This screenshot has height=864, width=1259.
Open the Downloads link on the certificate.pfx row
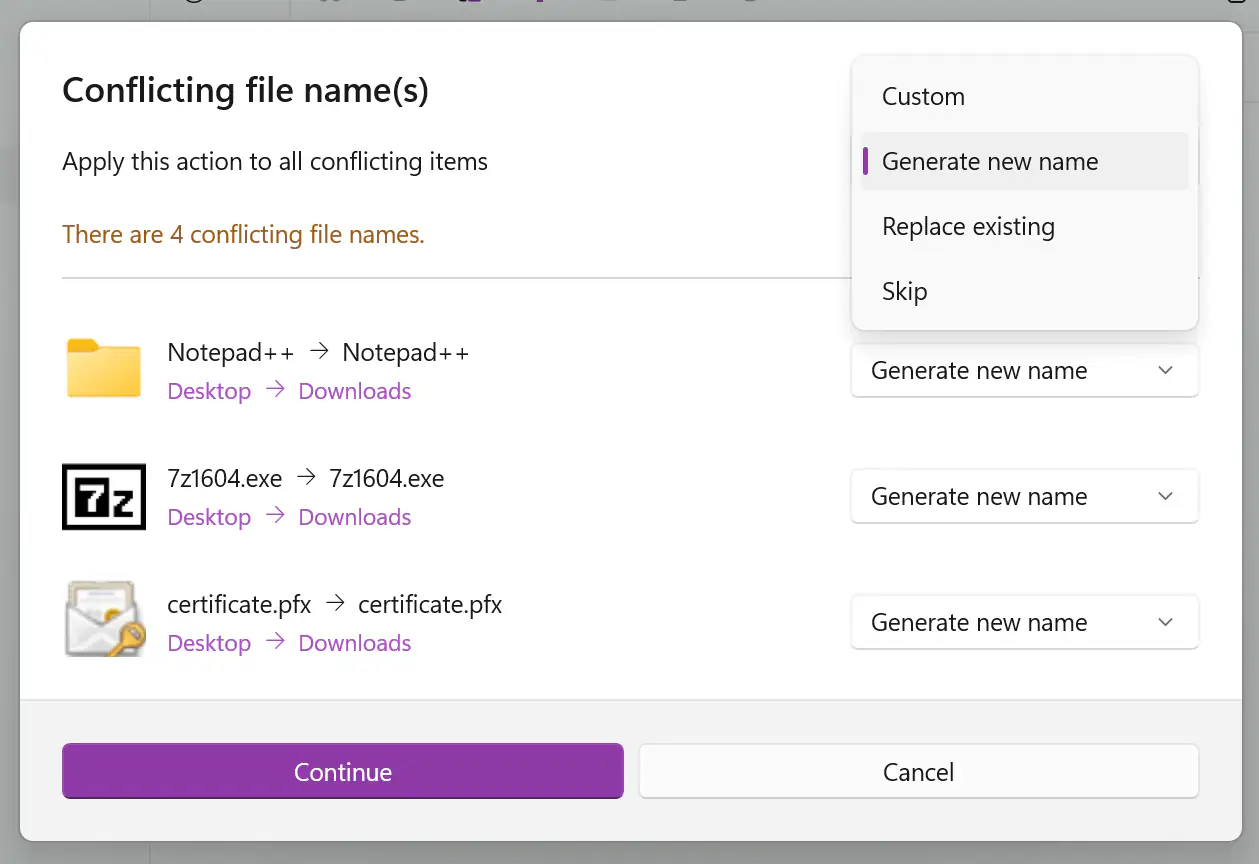click(354, 643)
